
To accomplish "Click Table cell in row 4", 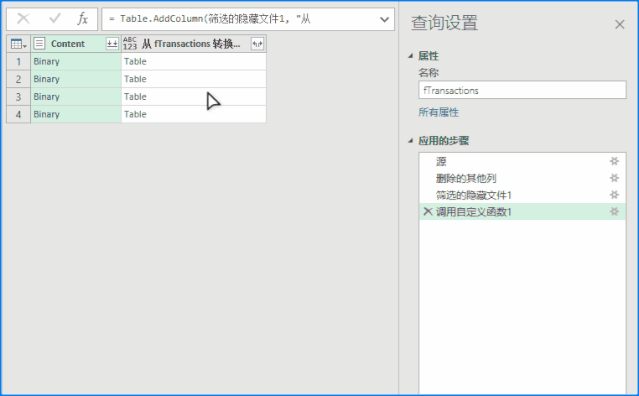I will pyautogui.click(x=194, y=114).
